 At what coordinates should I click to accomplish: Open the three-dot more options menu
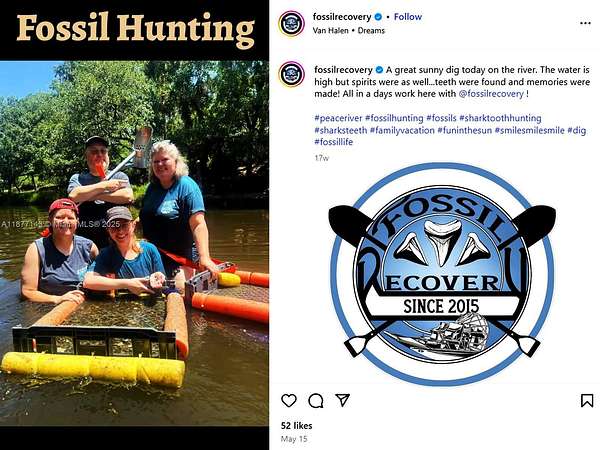(x=585, y=23)
